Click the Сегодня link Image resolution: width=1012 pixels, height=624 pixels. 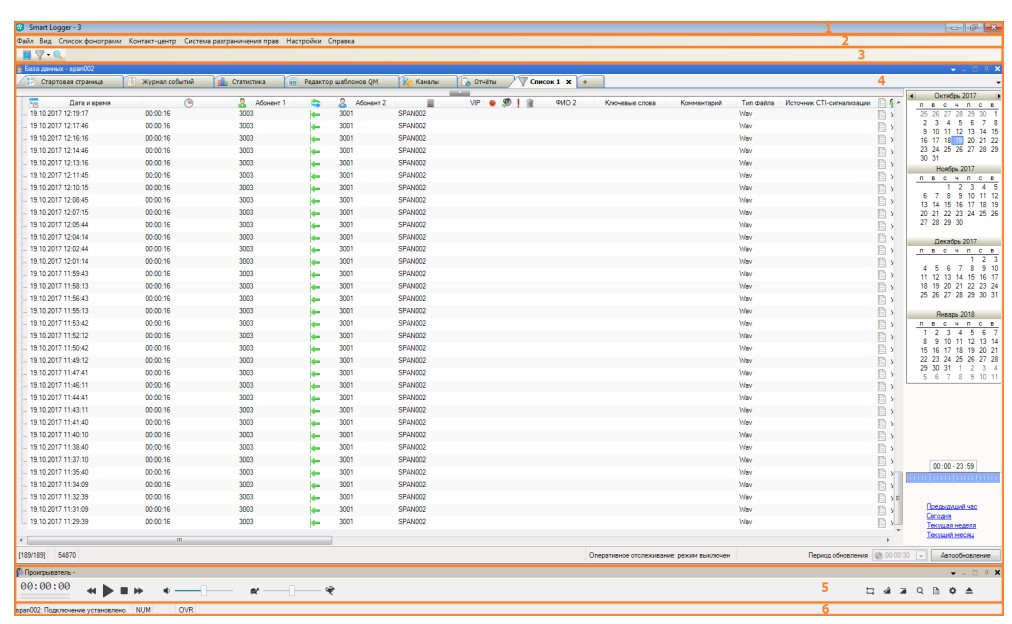(938, 516)
